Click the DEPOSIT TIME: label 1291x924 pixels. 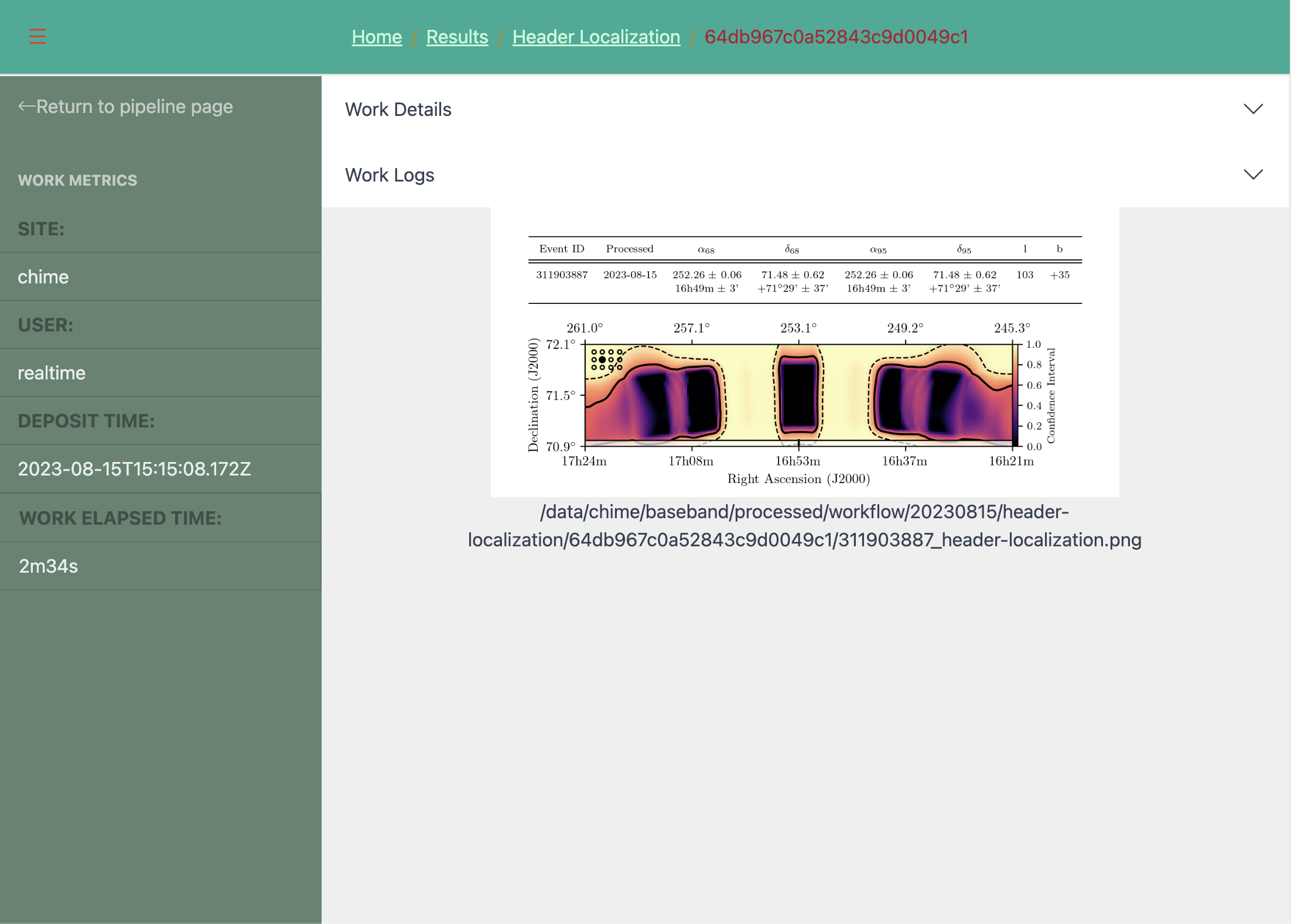pyautogui.click(x=86, y=421)
